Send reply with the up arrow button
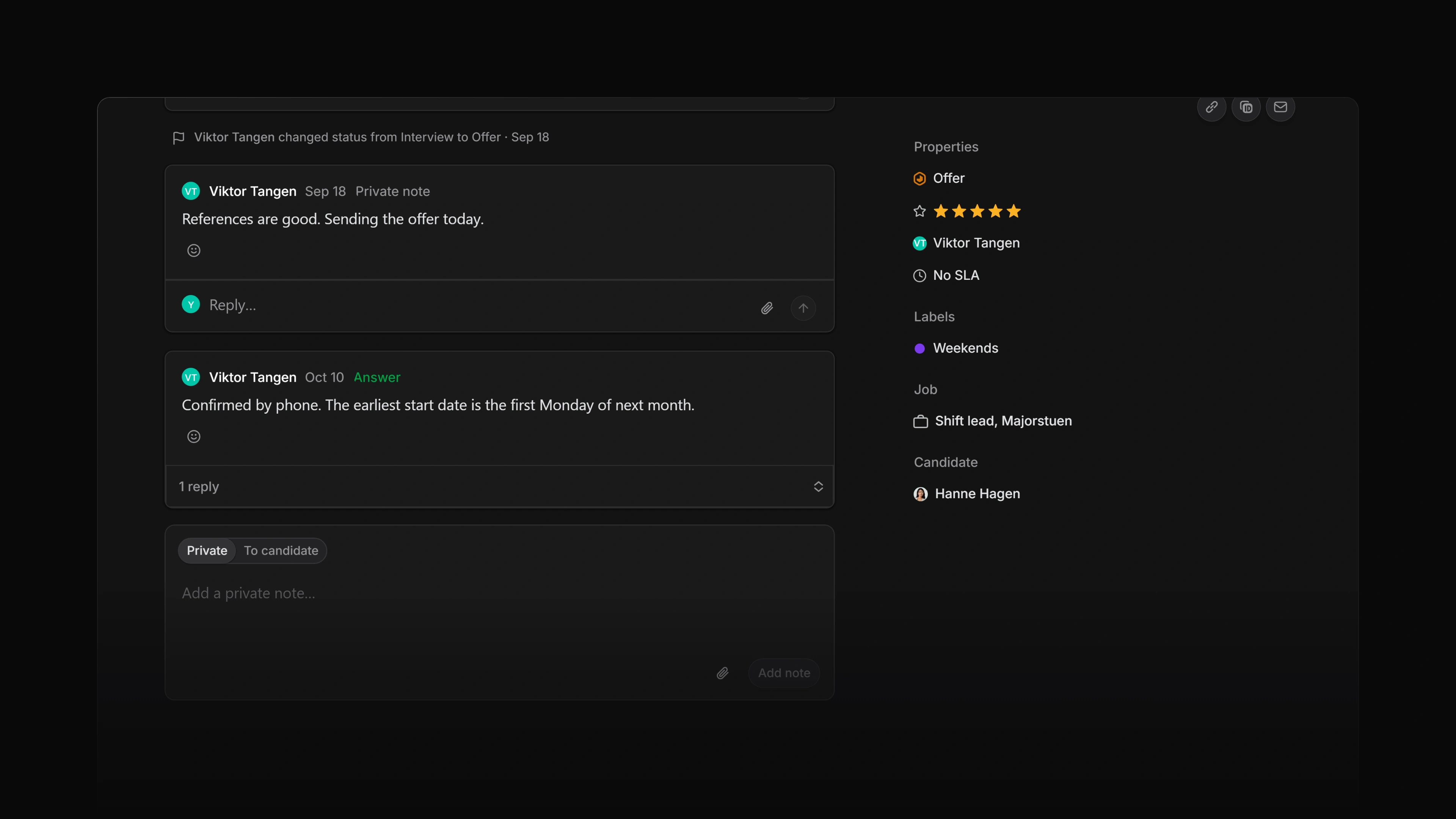Image resolution: width=1456 pixels, height=819 pixels. coord(803,308)
